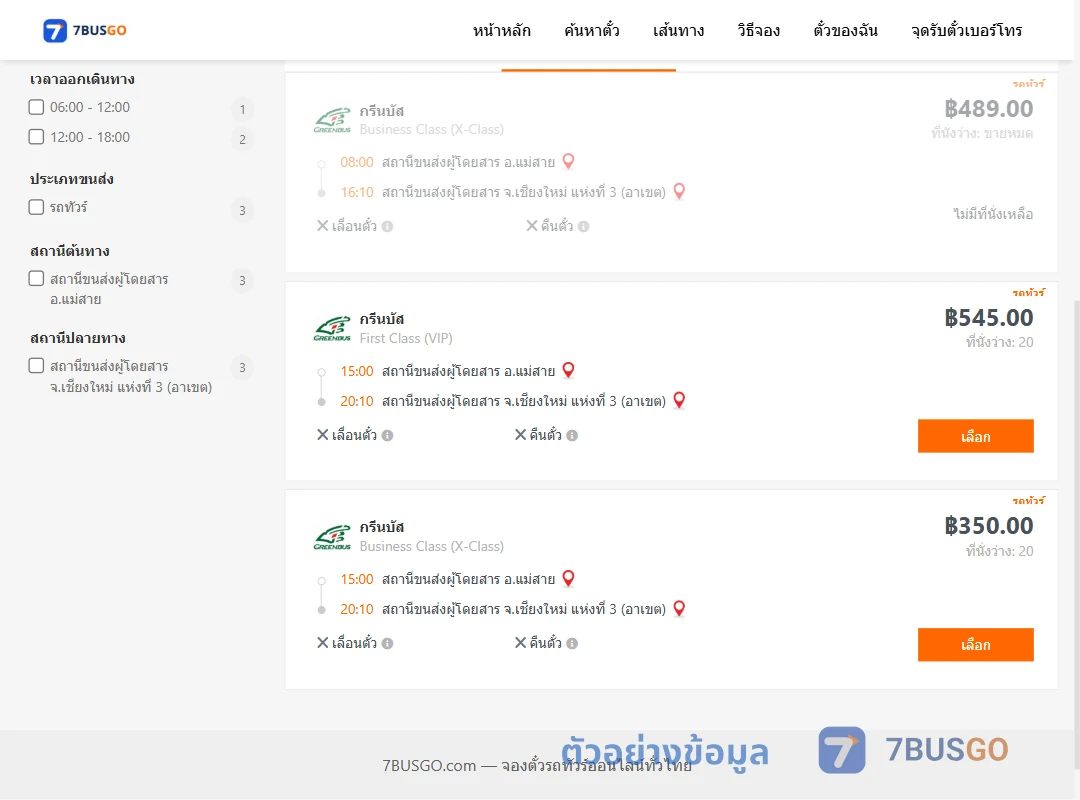Open map pin for 08:00 แม่สาย departure

pyautogui.click(x=568, y=161)
